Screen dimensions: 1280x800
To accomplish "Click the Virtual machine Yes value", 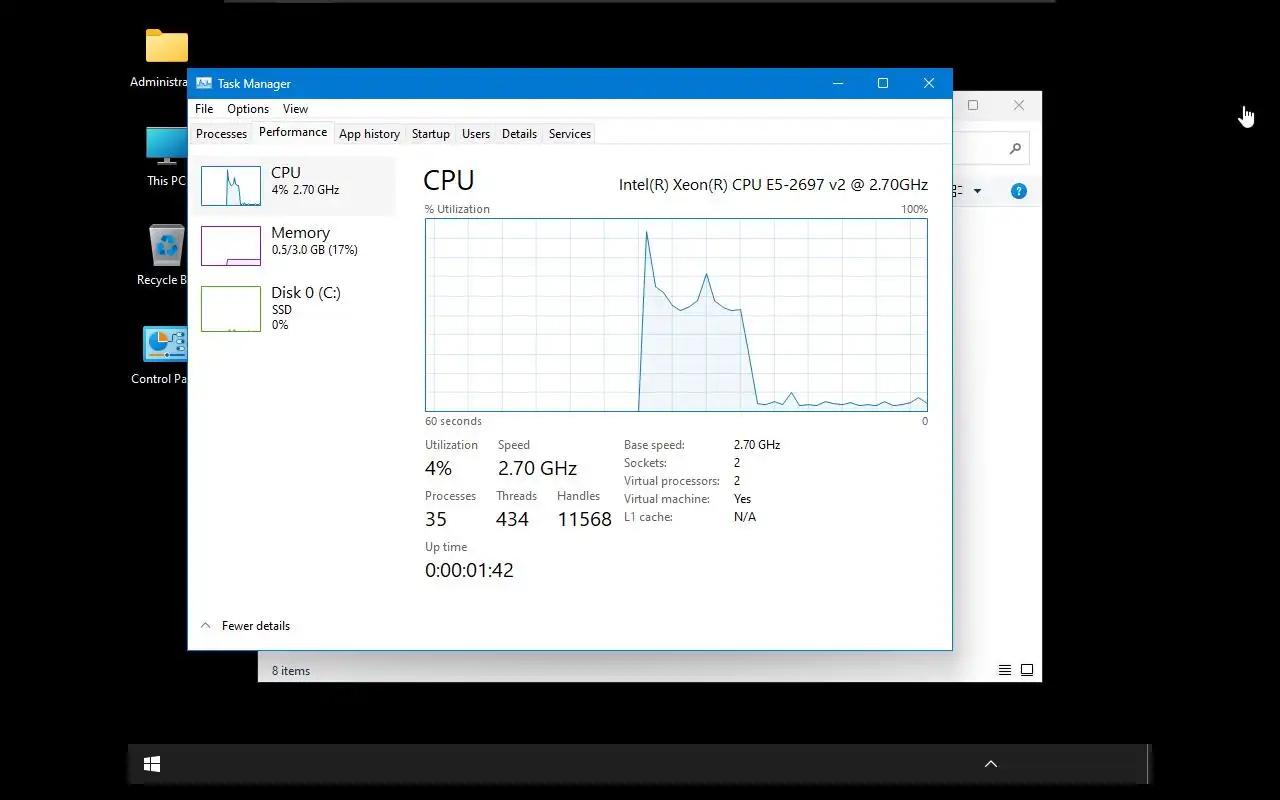I will pyautogui.click(x=742, y=499).
